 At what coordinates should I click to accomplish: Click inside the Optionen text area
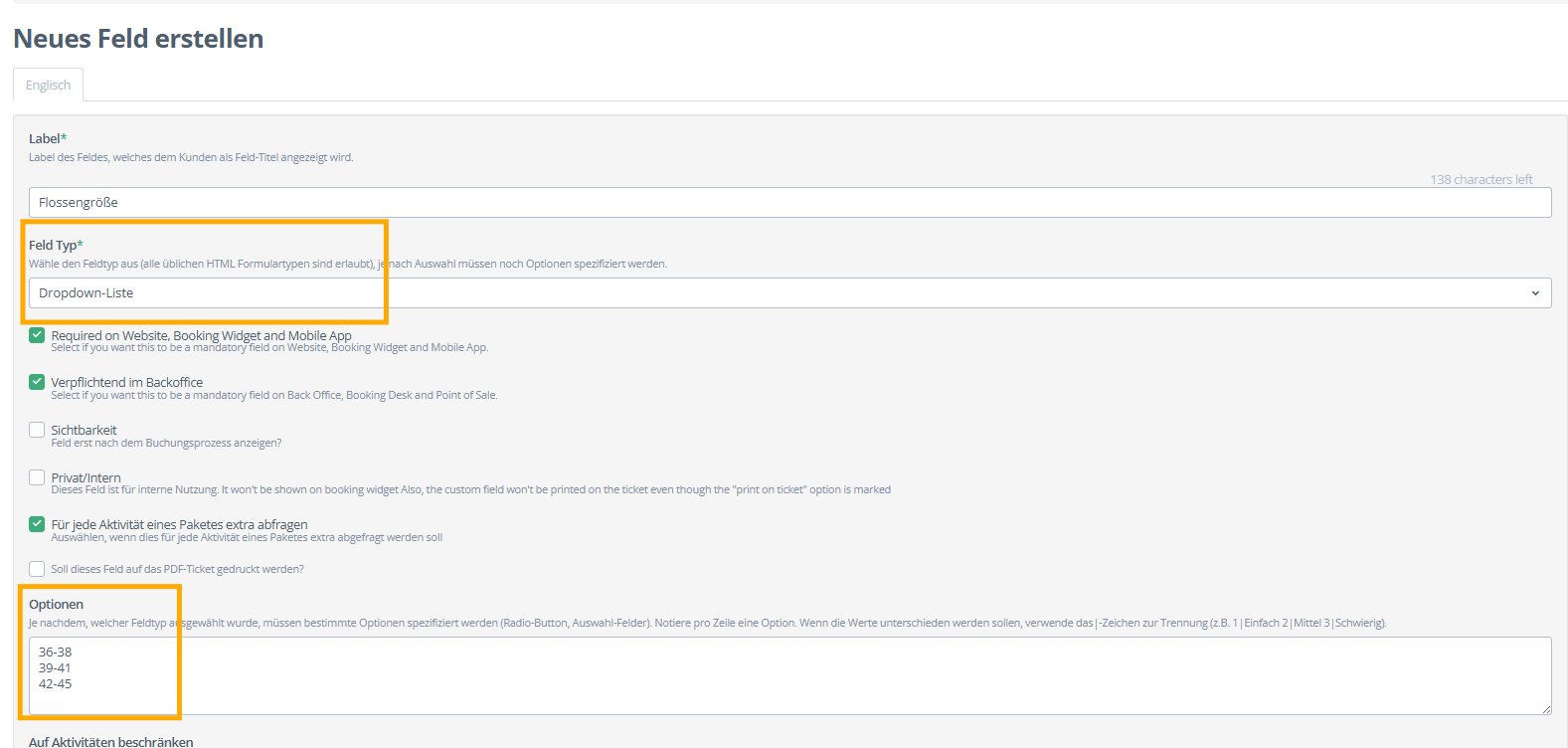pos(789,675)
